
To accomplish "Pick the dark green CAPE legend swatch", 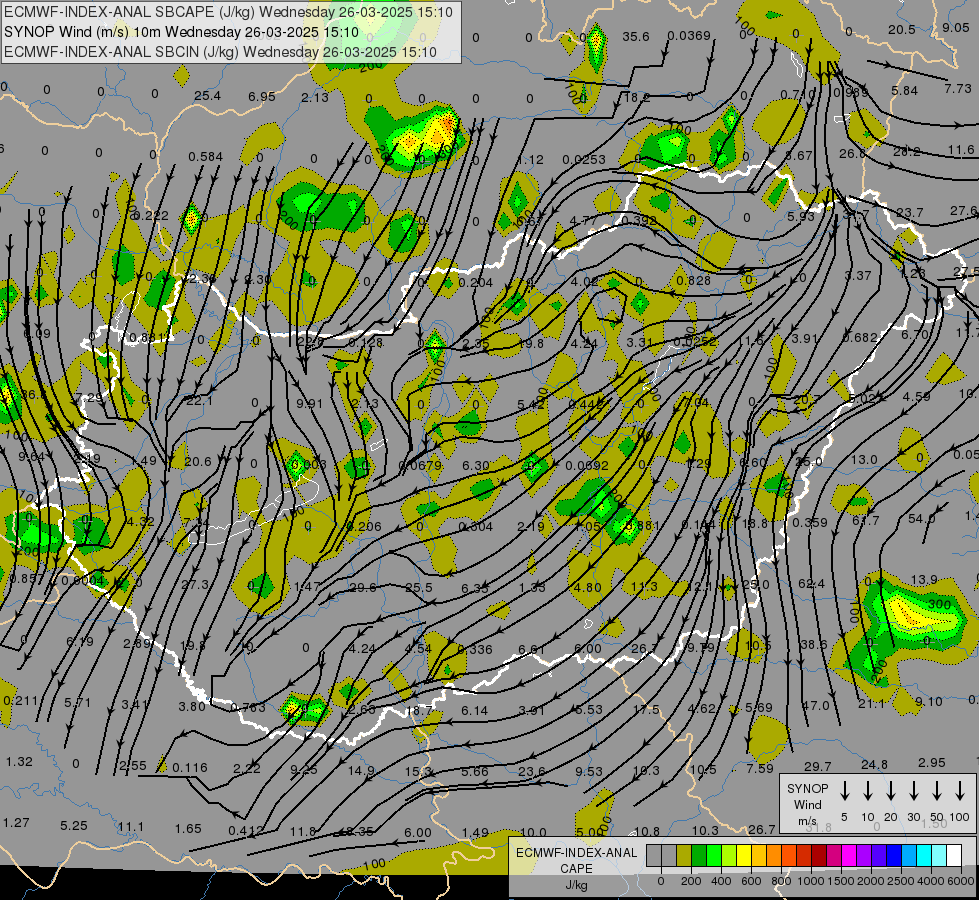I will [x=699, y=855].
